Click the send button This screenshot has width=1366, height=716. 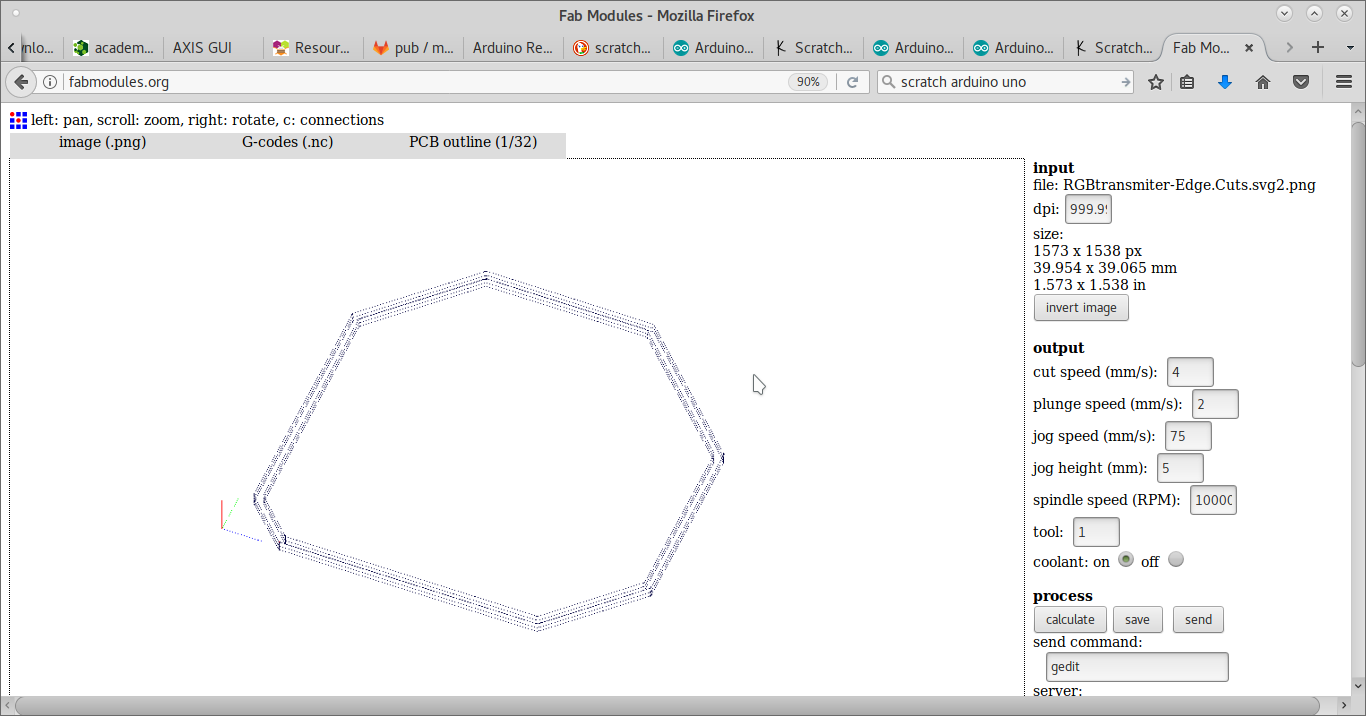[1198, 620]
